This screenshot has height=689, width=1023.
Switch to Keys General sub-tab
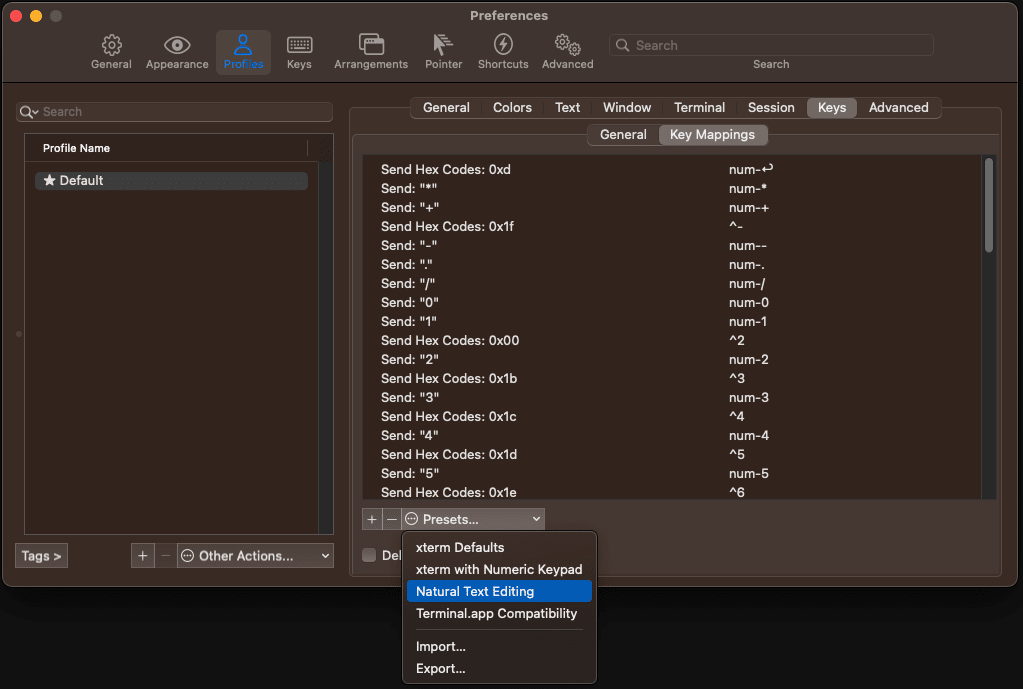coord(623,134)
